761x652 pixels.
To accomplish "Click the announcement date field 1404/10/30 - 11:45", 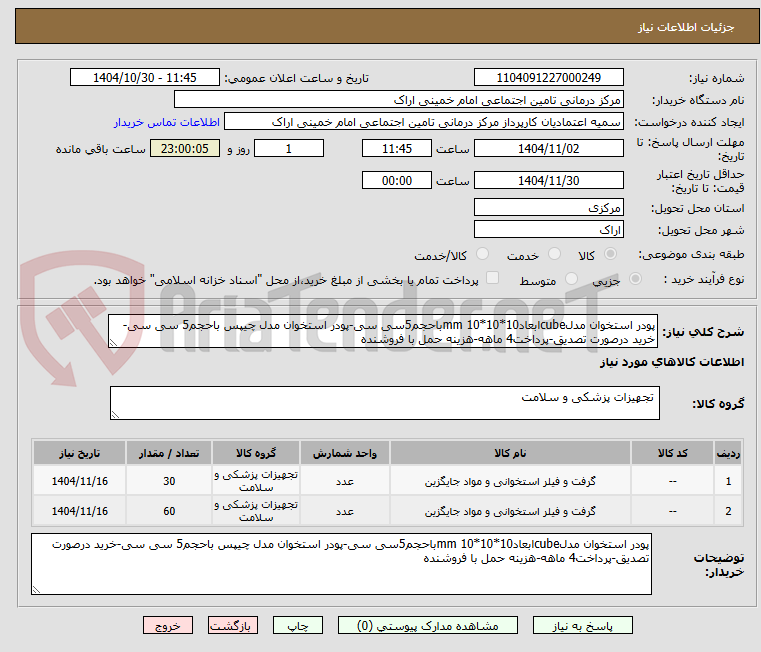I will pyautogui.click(x=145, y=77).
